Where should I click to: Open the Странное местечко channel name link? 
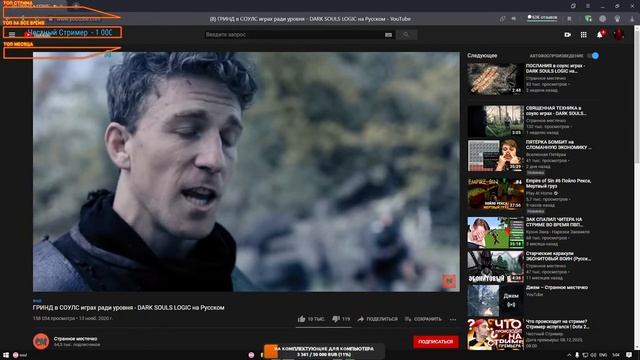coord(76,339)
